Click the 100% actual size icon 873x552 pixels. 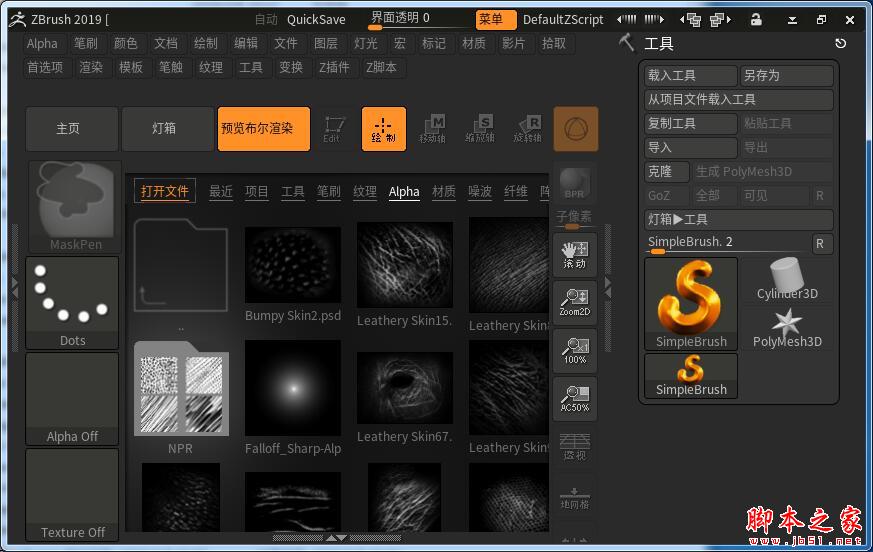575,351
